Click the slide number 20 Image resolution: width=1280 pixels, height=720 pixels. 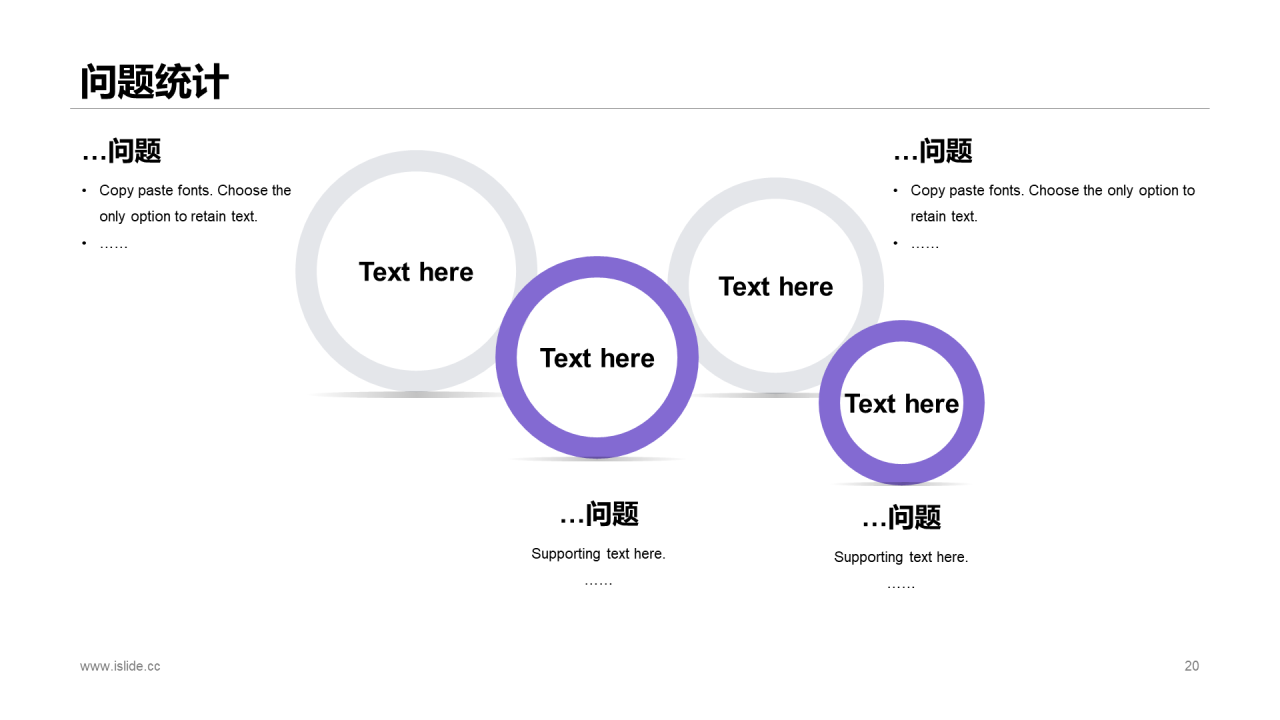pos(1192,666)
